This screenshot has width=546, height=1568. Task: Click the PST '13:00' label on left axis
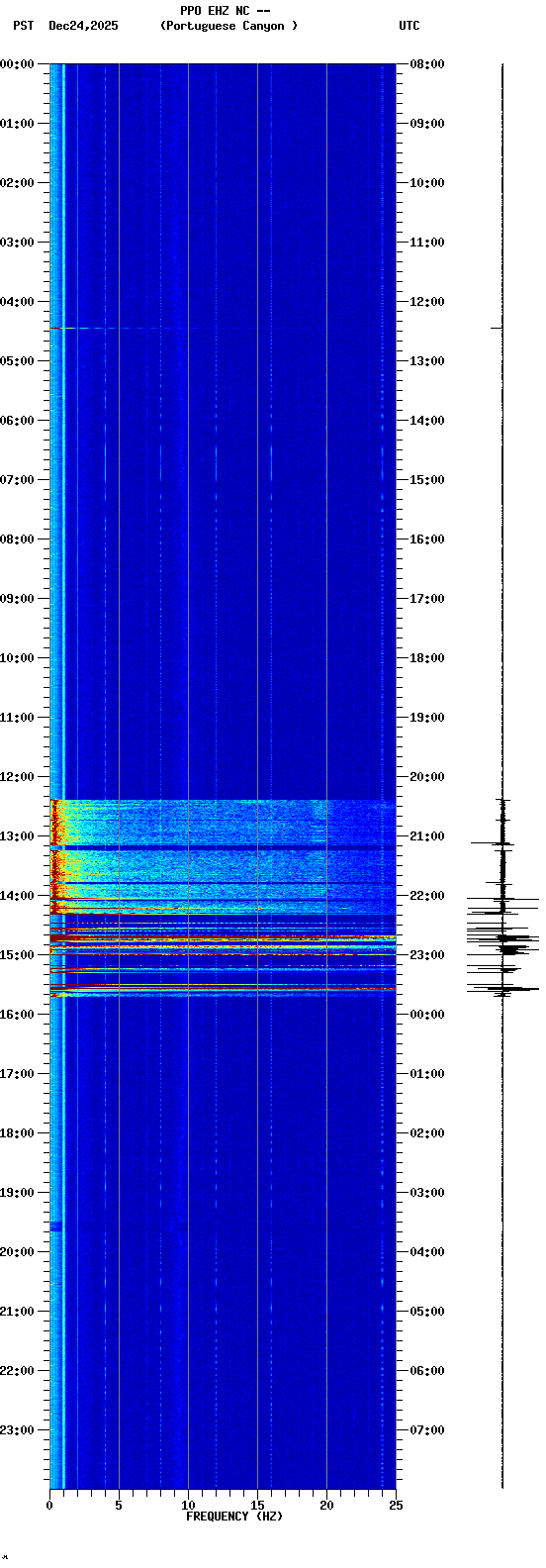coord(17,836)
